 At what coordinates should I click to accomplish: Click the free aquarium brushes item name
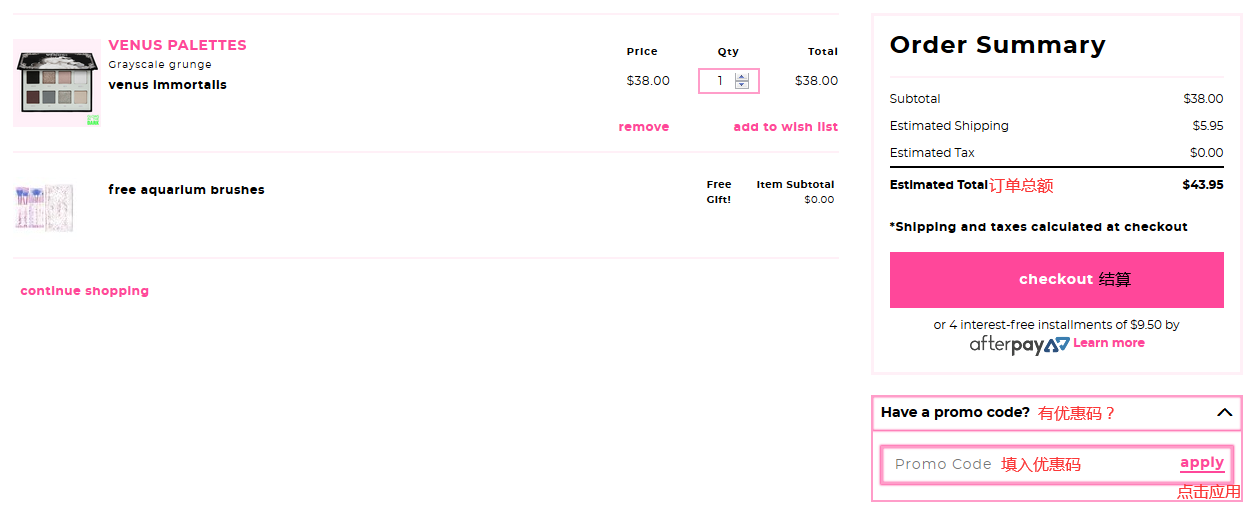tap(186, 190)
